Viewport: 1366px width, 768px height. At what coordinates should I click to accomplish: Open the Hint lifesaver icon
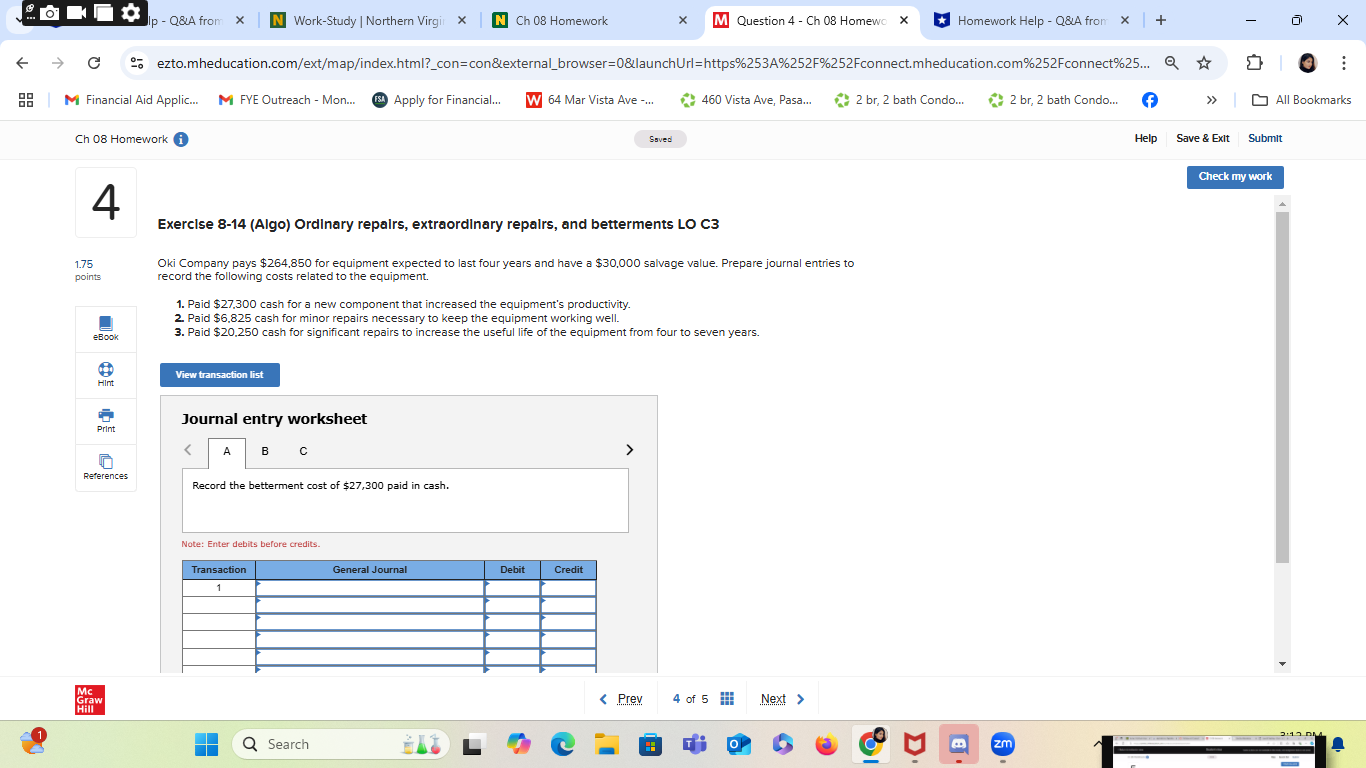tap(106, 369)
